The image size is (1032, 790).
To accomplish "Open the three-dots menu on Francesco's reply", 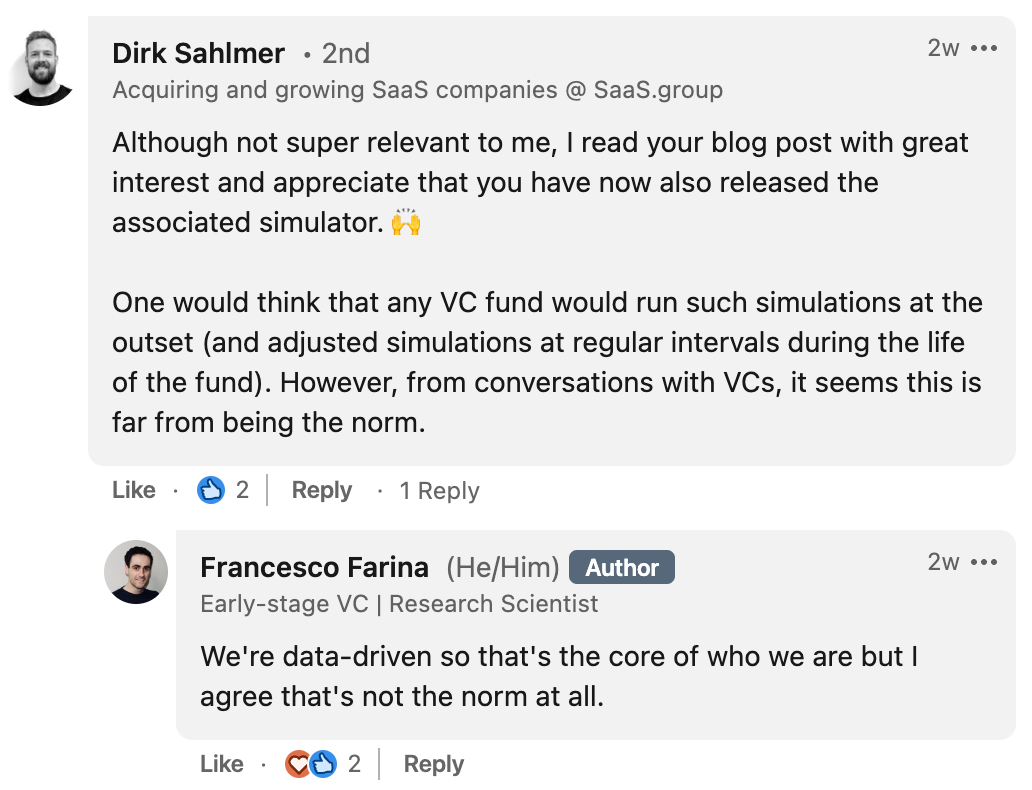I will pos(984,562).
